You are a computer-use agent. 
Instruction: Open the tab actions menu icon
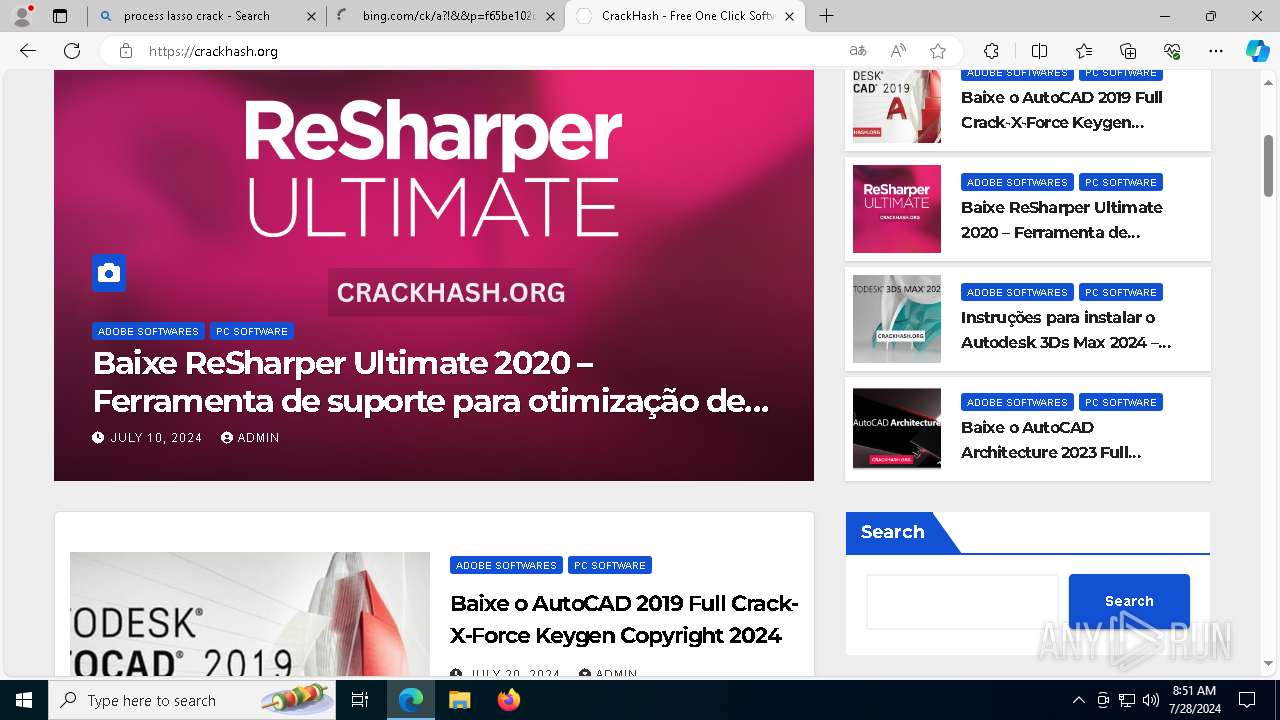60,16
